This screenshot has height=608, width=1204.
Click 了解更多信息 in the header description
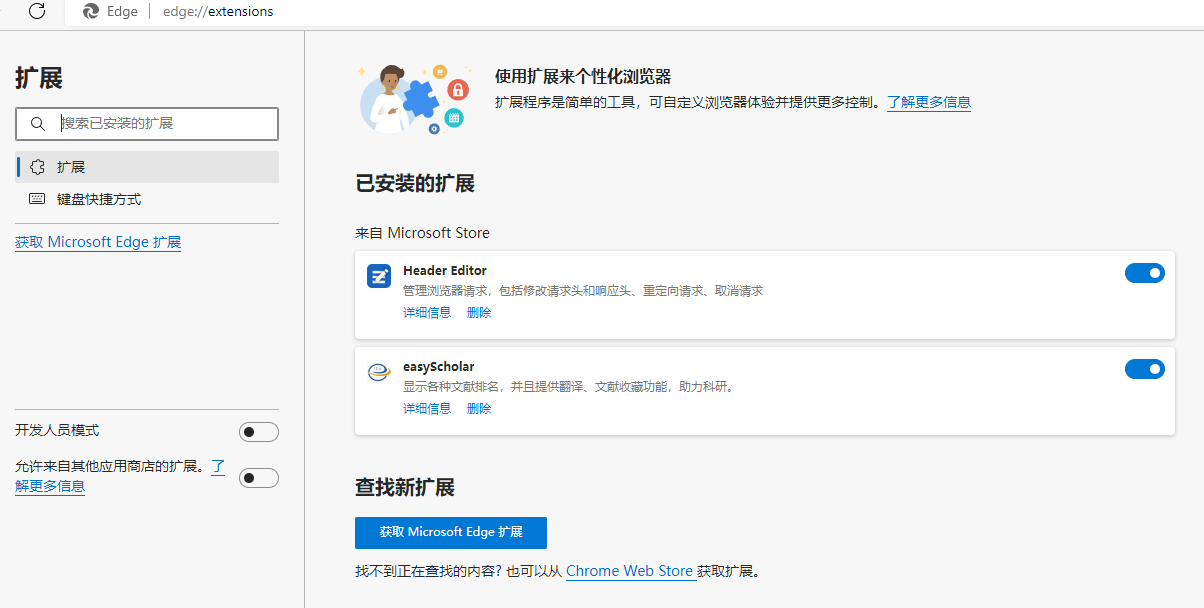[928, 102]
